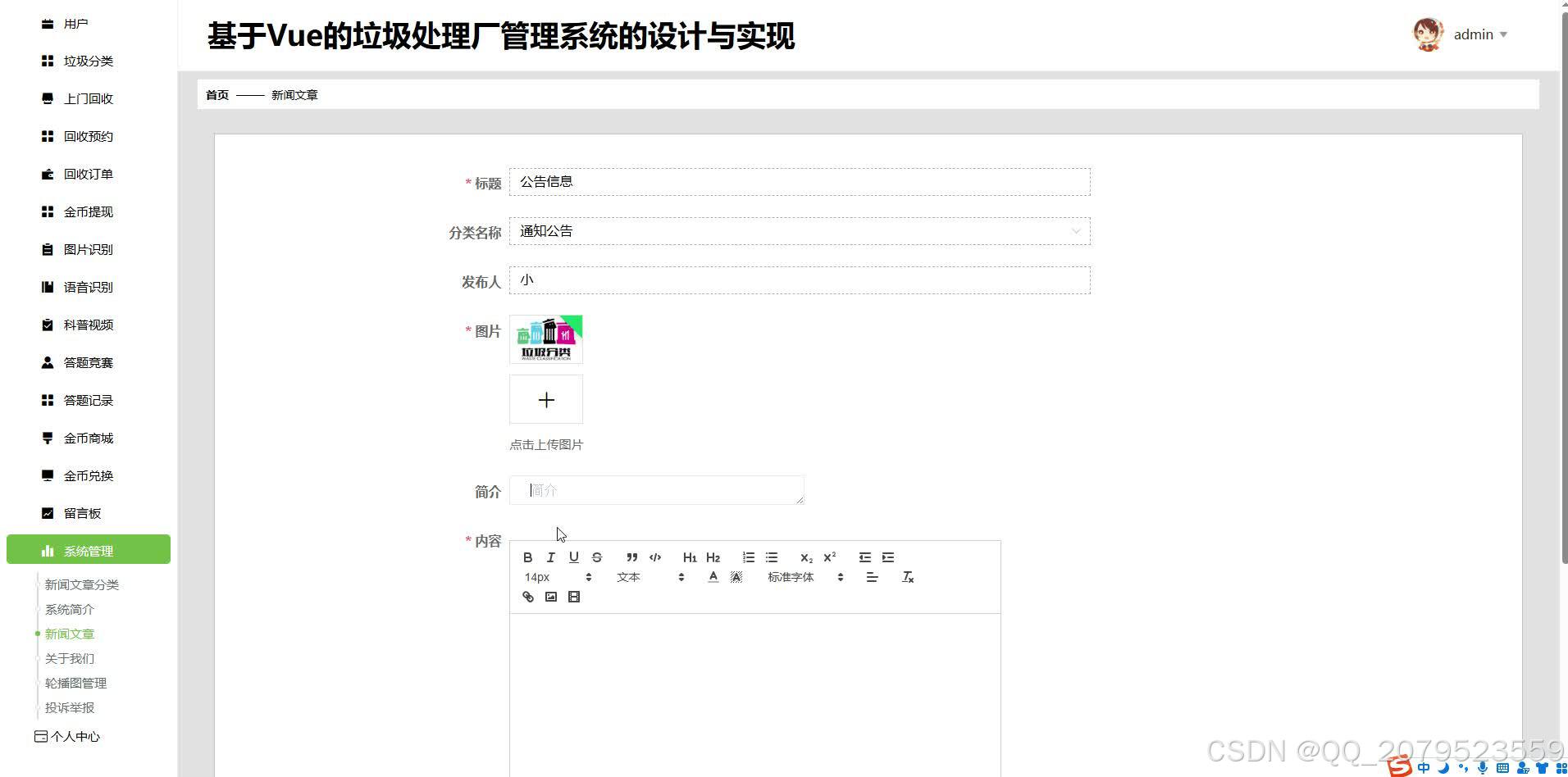This screenshot has height=777, width=1568.
Task: Apply strikethrough formatting
Action: [x=596, y=557]
